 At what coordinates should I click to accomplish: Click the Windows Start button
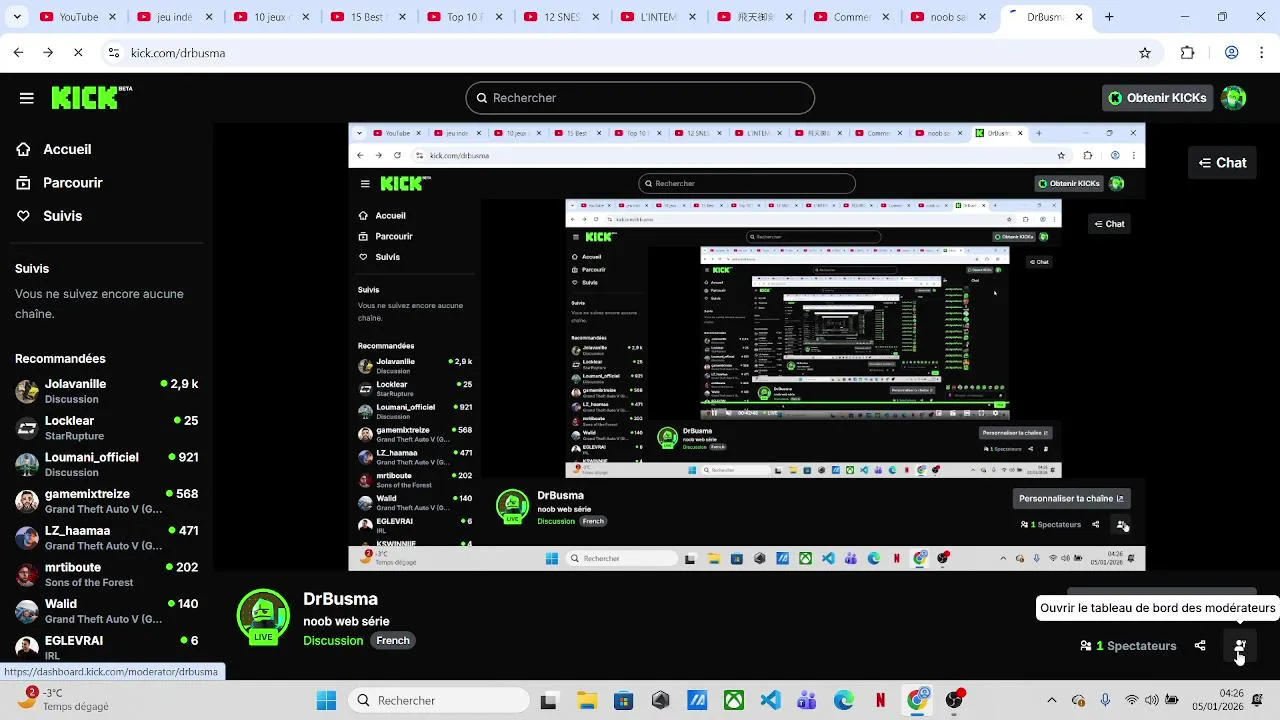(x=326, y=700)
